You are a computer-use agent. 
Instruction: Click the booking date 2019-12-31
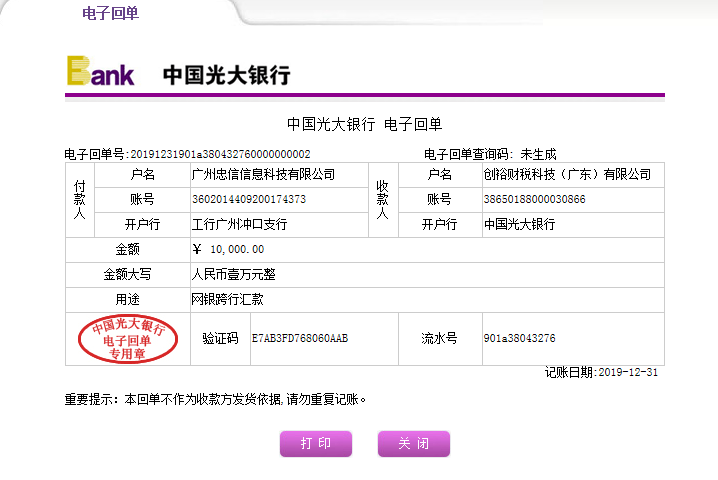coord(628,372)
